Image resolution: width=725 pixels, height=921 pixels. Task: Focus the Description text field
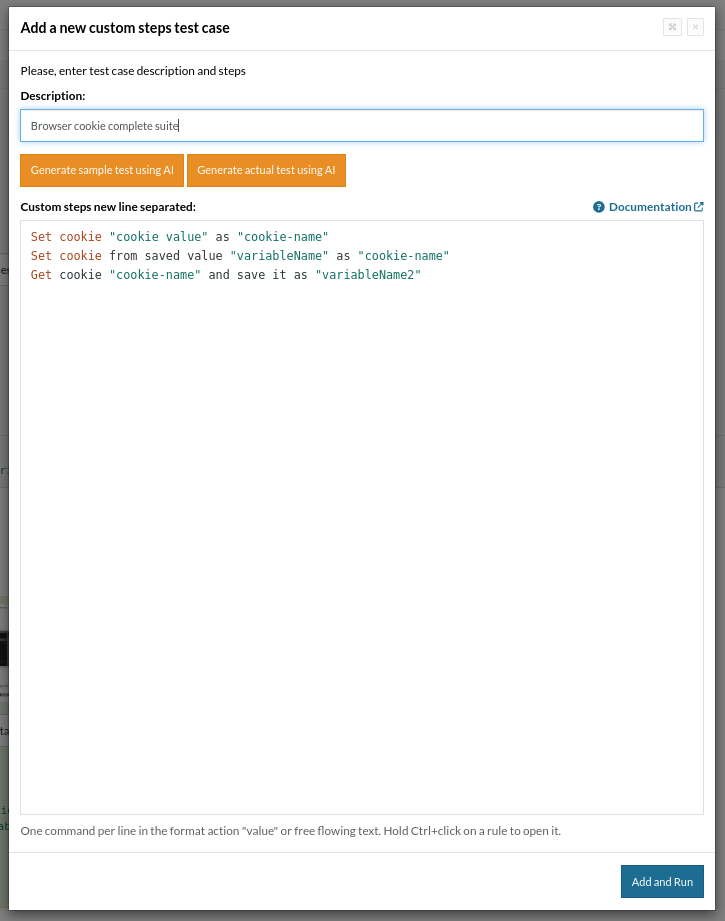pos(361,126)
